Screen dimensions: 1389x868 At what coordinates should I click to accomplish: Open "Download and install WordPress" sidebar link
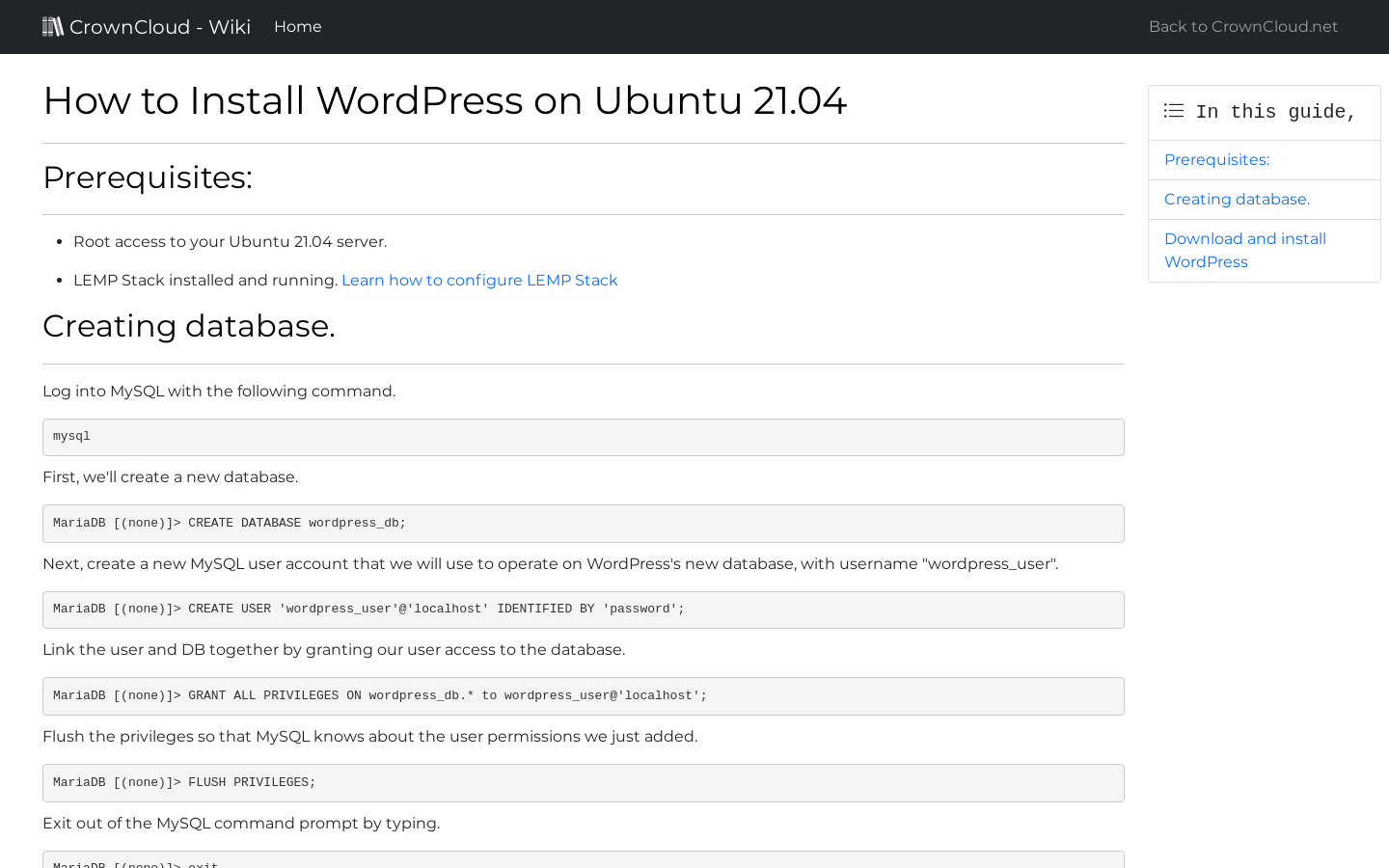pyautogui.click(x=1244, y=250)
